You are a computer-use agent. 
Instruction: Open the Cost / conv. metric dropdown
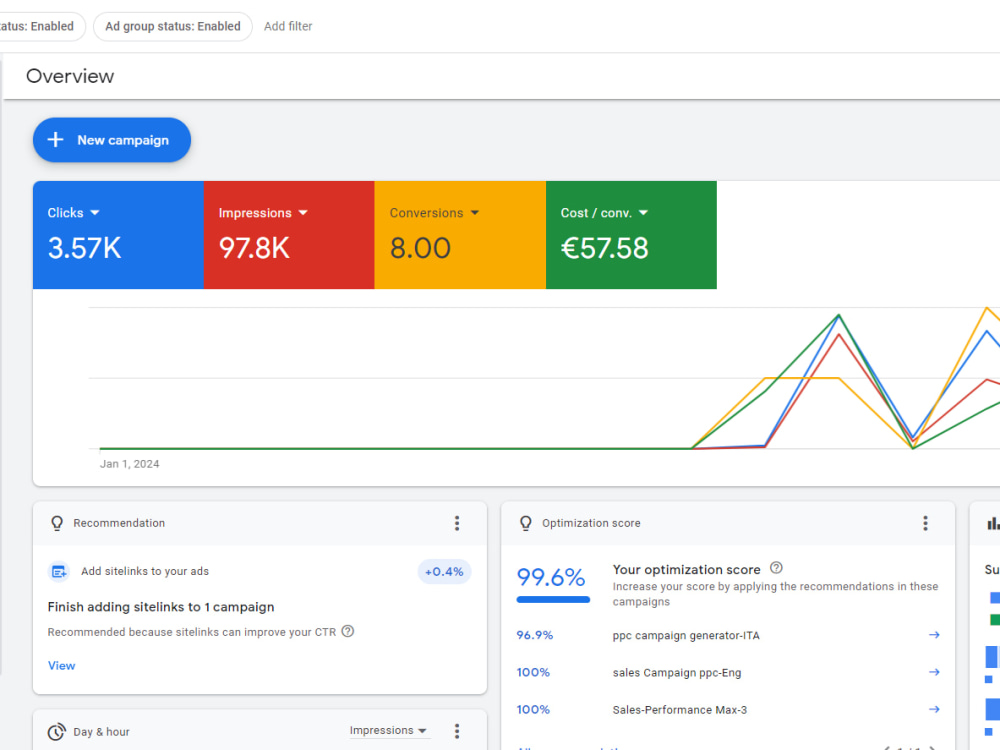[x=604, y=213]
